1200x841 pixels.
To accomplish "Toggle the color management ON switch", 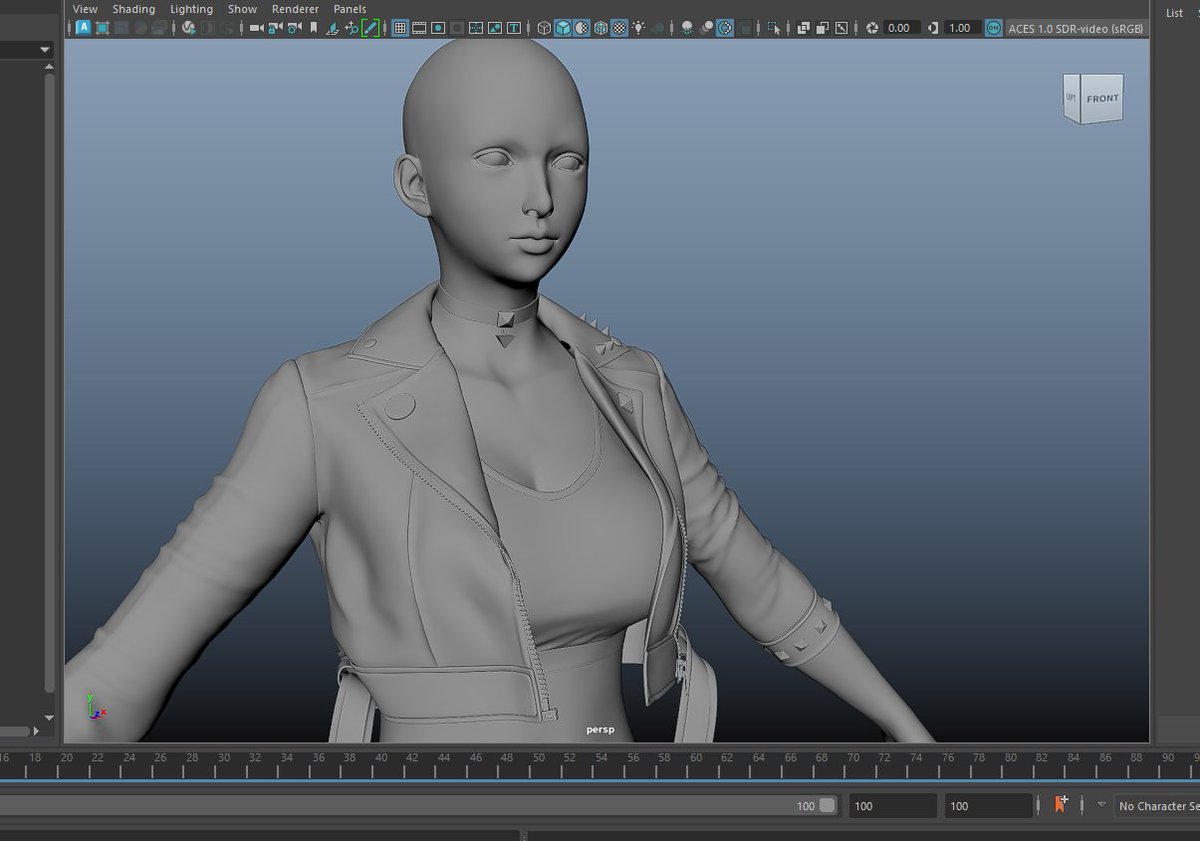I will tap(992, 28).
